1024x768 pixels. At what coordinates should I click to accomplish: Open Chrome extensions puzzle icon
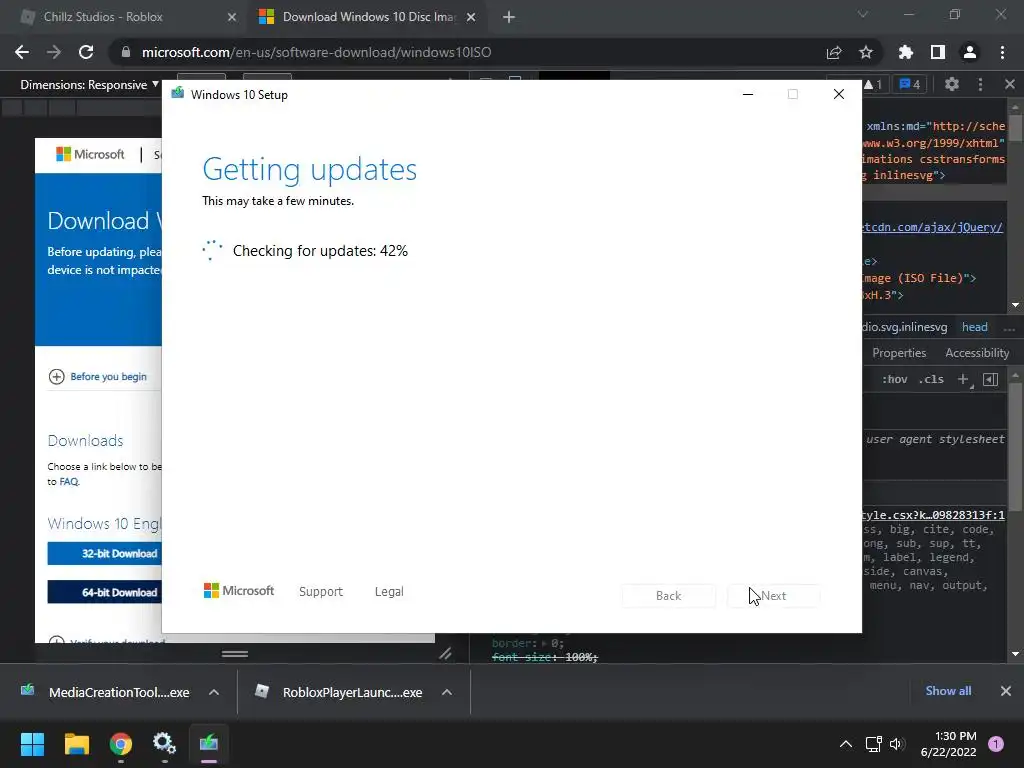pyautogui.click(x=906, y=52)
